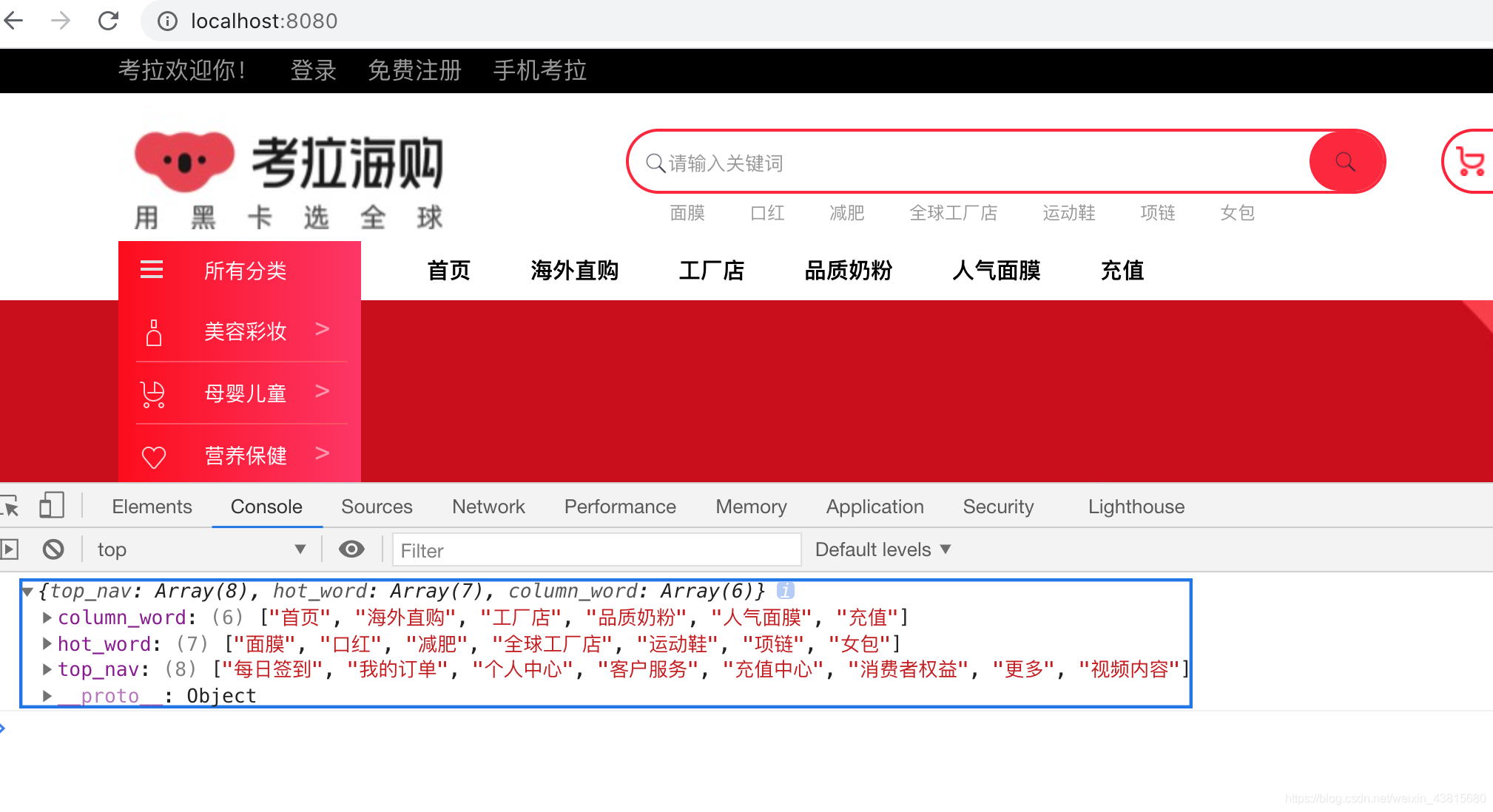The width and height of the screenshot is (1493, 812).
Task: Click the 免费注册 register link
Action: click(x=414, y=70)
